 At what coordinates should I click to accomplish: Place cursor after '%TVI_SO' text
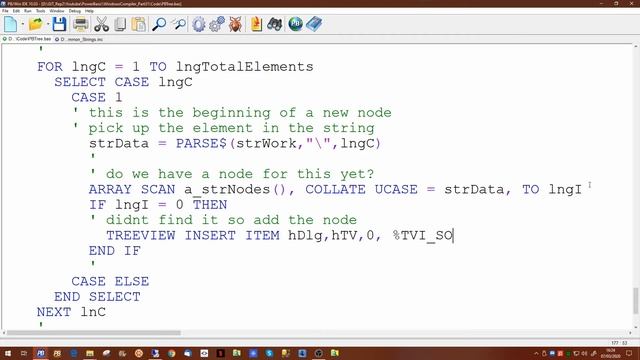pyautogui.click(x=453, y=236)
